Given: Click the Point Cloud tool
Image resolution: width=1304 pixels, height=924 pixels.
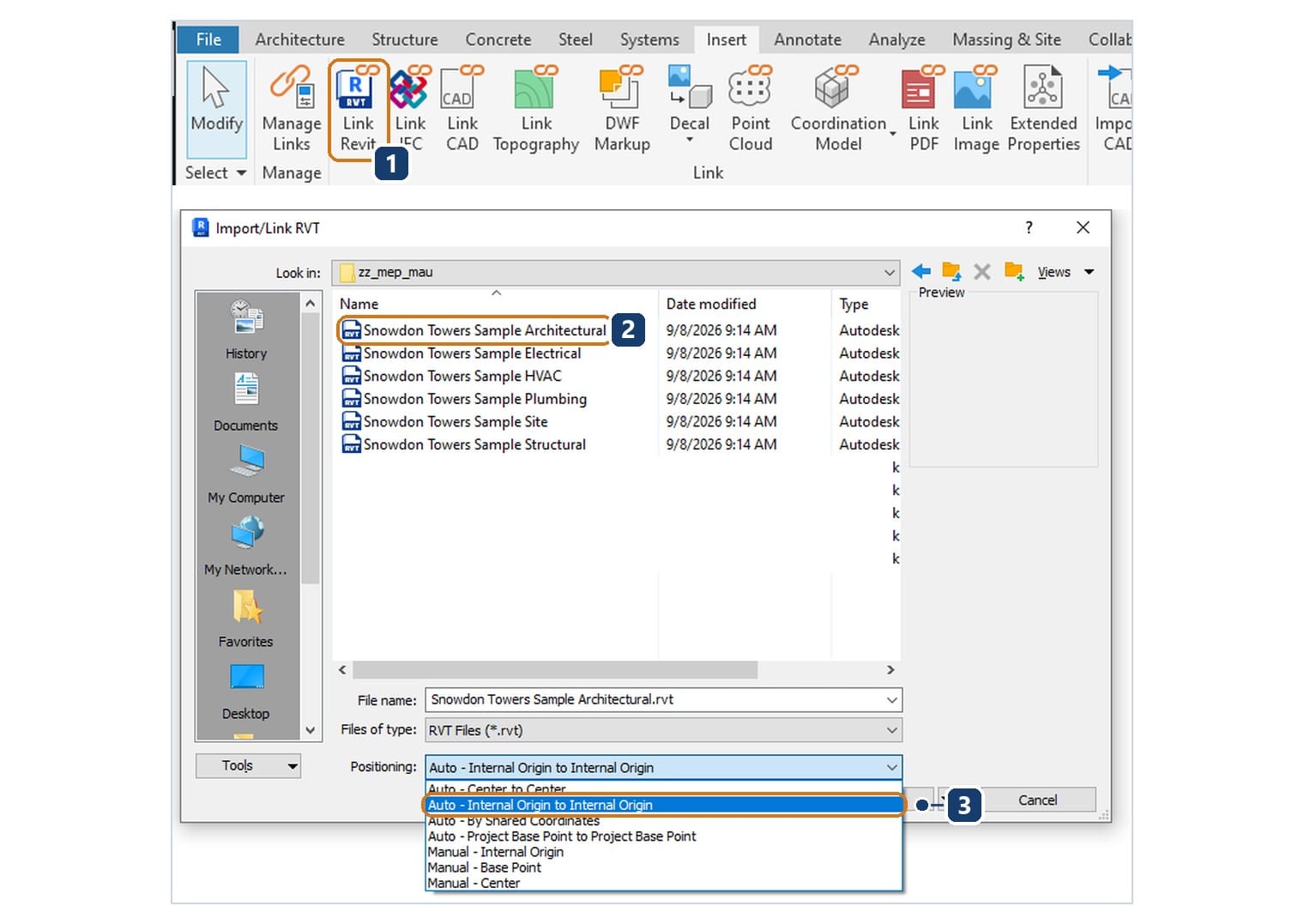Looking at the screenshot, I should 751,109.
